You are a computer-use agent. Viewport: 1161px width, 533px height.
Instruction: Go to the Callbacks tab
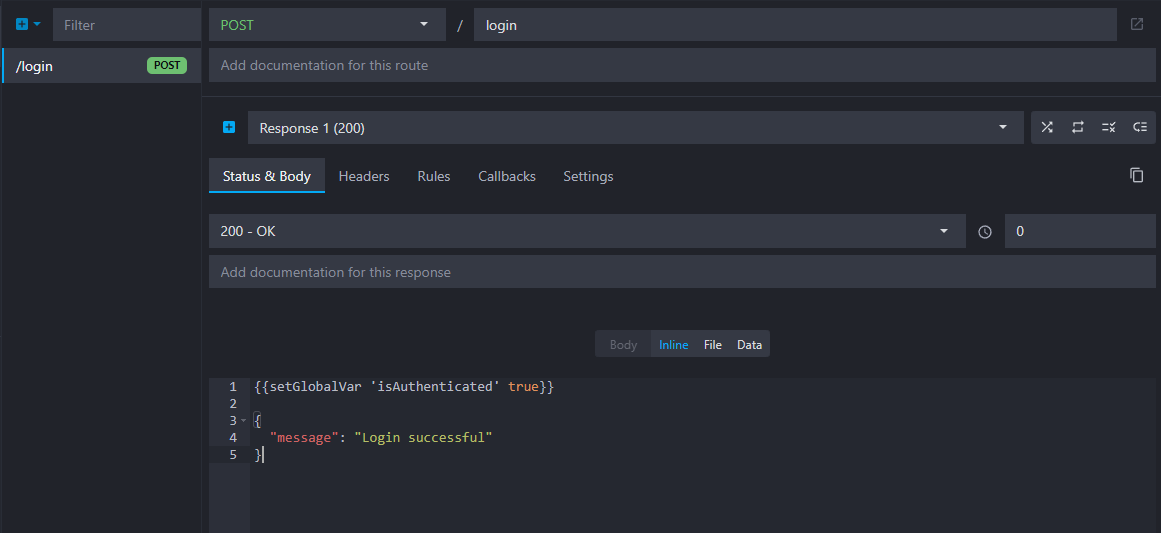(506, 176)
